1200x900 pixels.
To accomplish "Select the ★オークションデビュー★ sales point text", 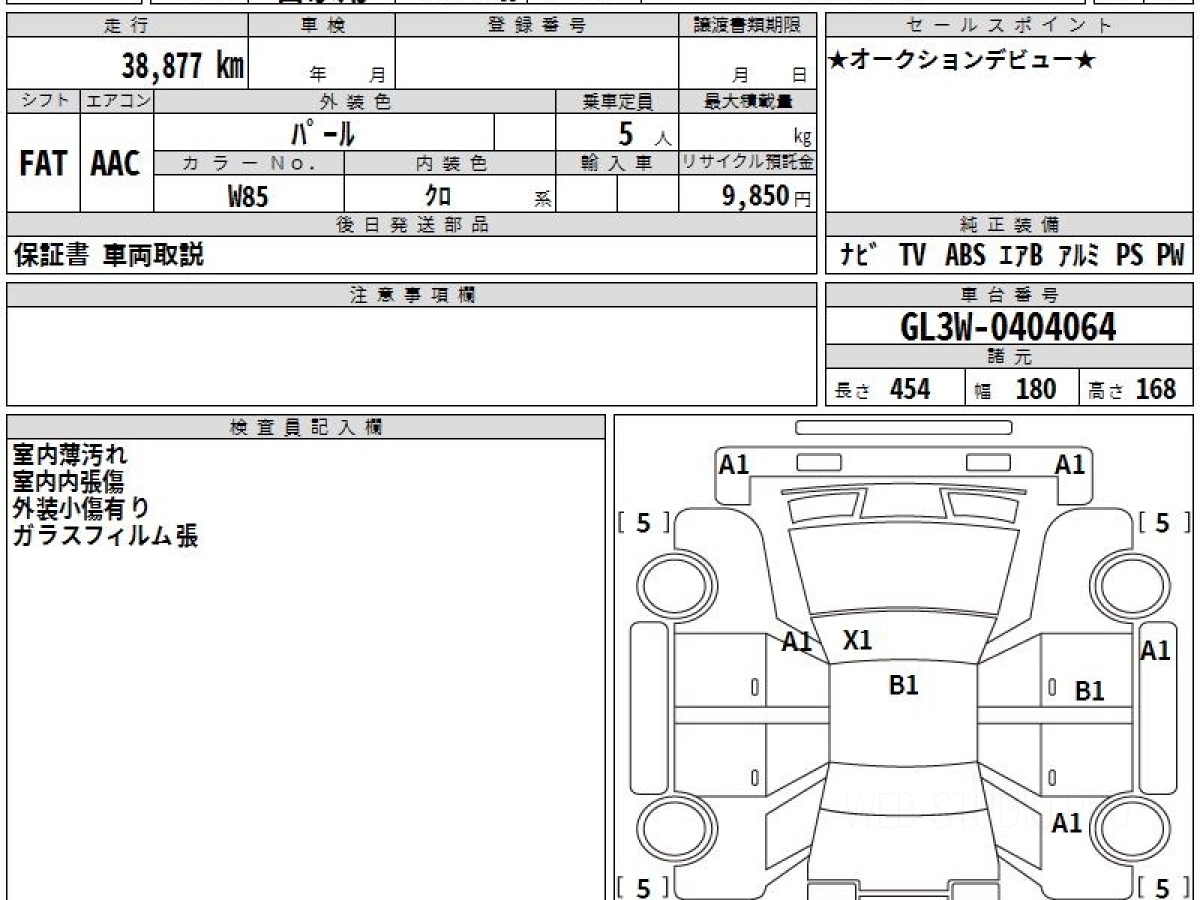I will coord(962,60).
